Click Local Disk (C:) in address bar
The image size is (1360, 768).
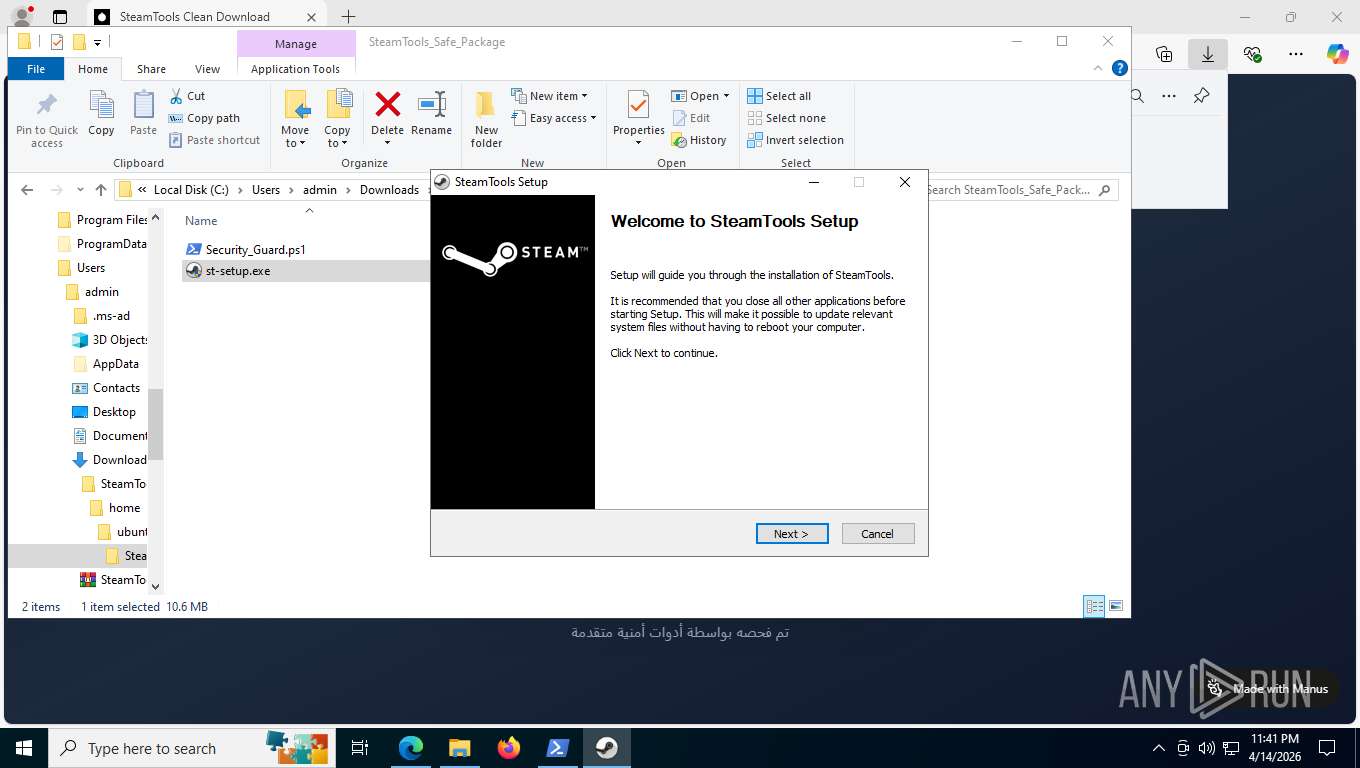click(191, 190)
